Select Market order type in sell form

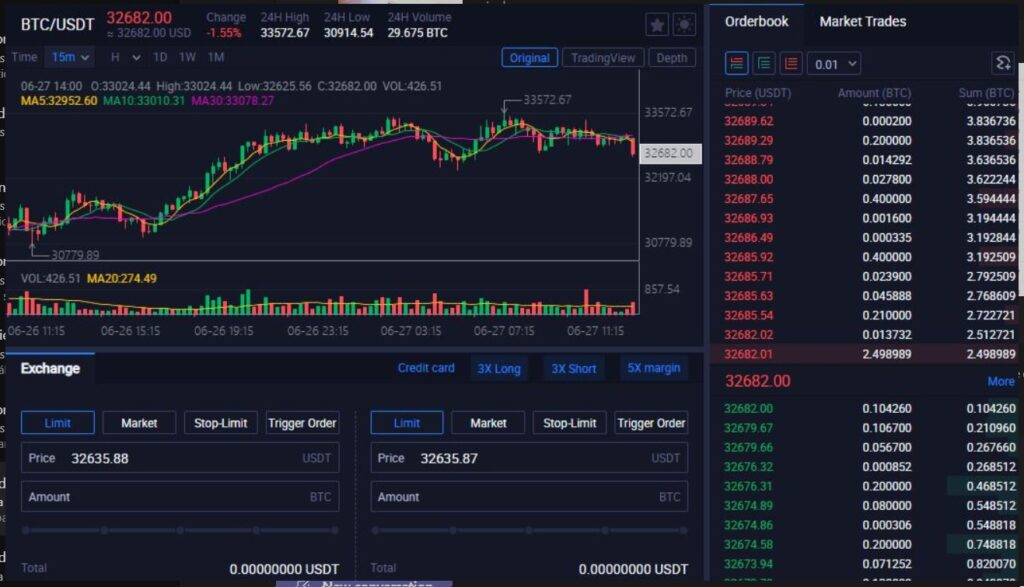pos(488,423)
